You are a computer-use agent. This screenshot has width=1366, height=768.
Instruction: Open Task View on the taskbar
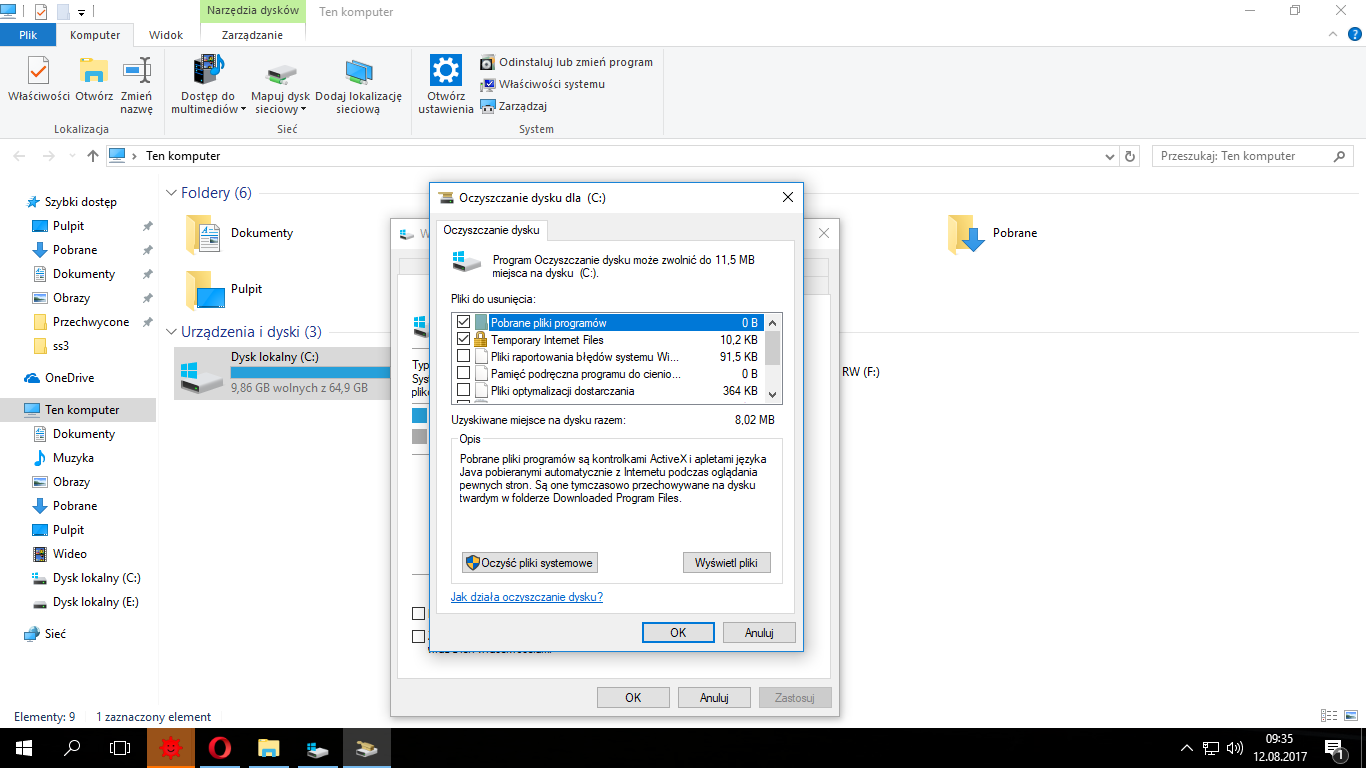coord(120,748)
